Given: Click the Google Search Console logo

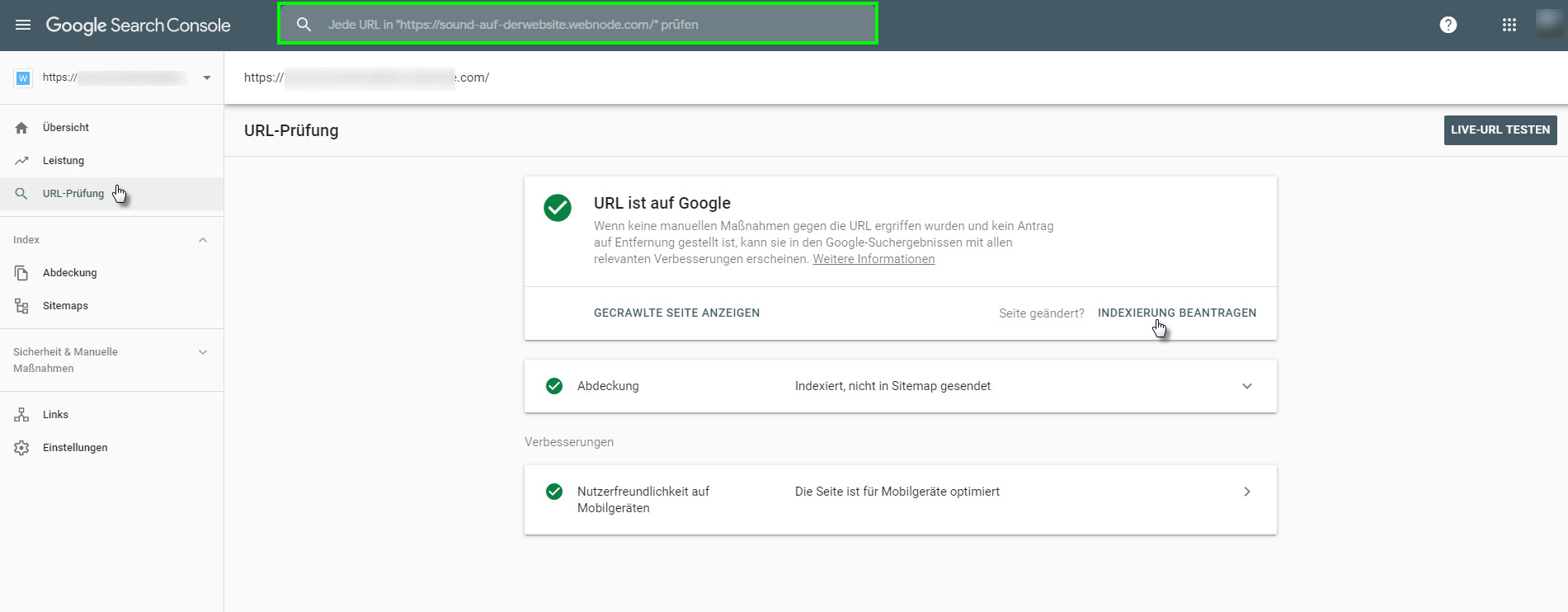Looking at the screenshot, I should [x=138, y=25].
